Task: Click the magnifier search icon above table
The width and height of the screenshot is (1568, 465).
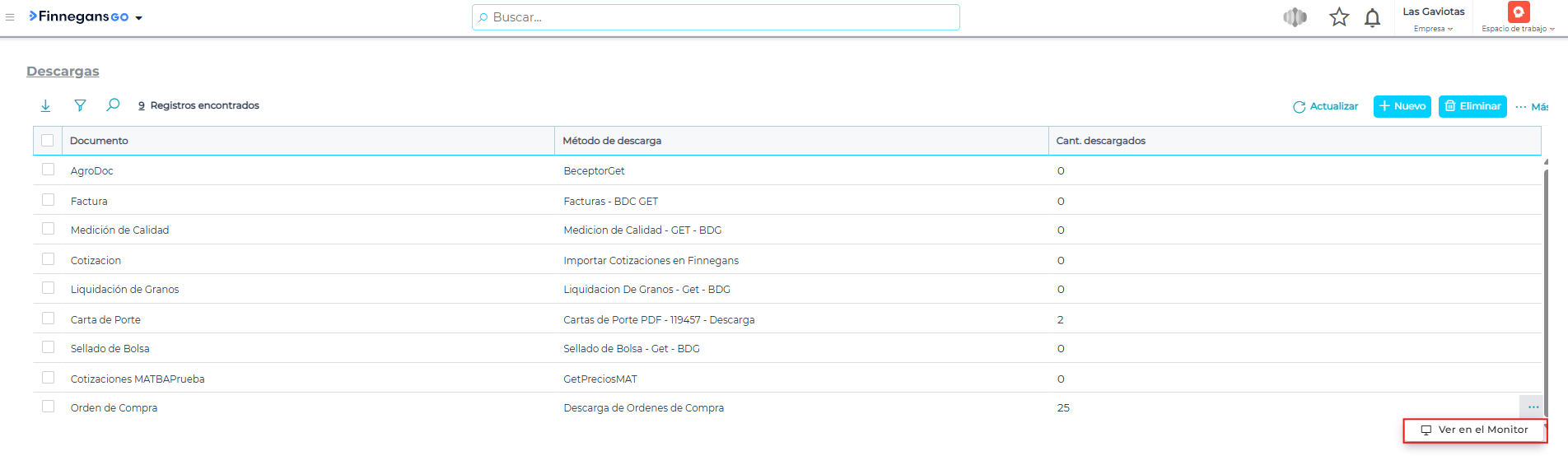Action: (x=113, y=105)
